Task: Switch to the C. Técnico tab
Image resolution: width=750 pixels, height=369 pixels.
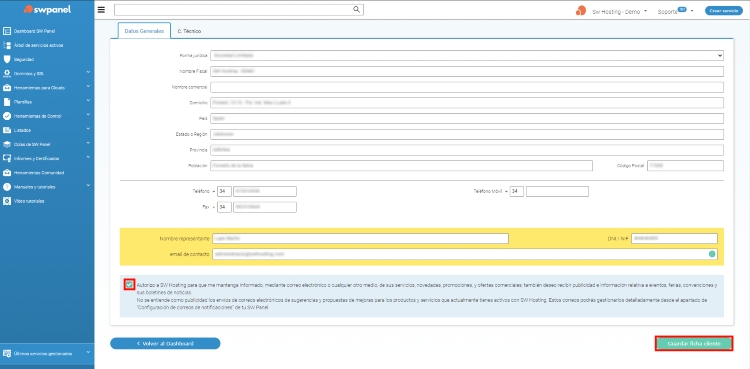Action: [189, 31]
